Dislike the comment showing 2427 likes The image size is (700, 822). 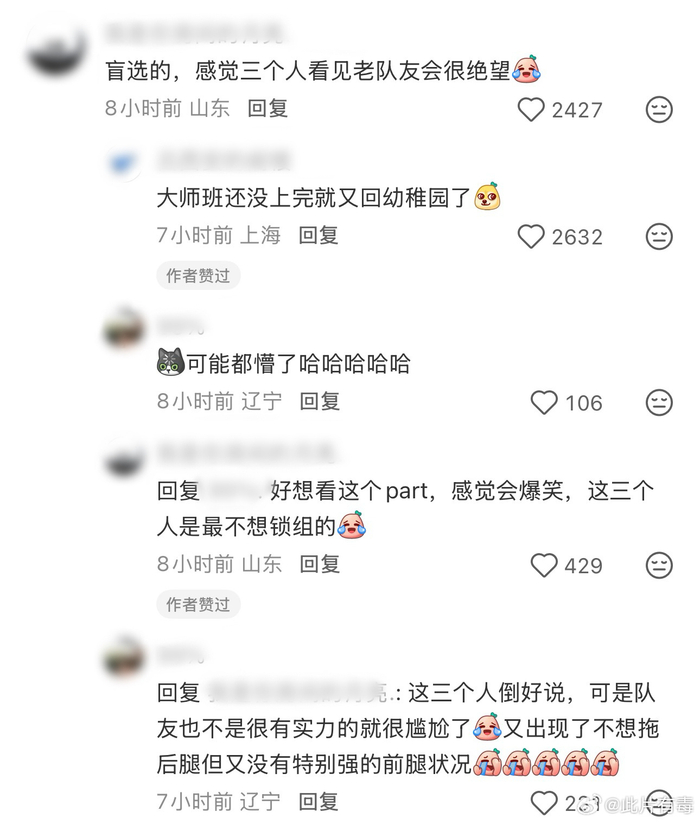click(659, 110)
